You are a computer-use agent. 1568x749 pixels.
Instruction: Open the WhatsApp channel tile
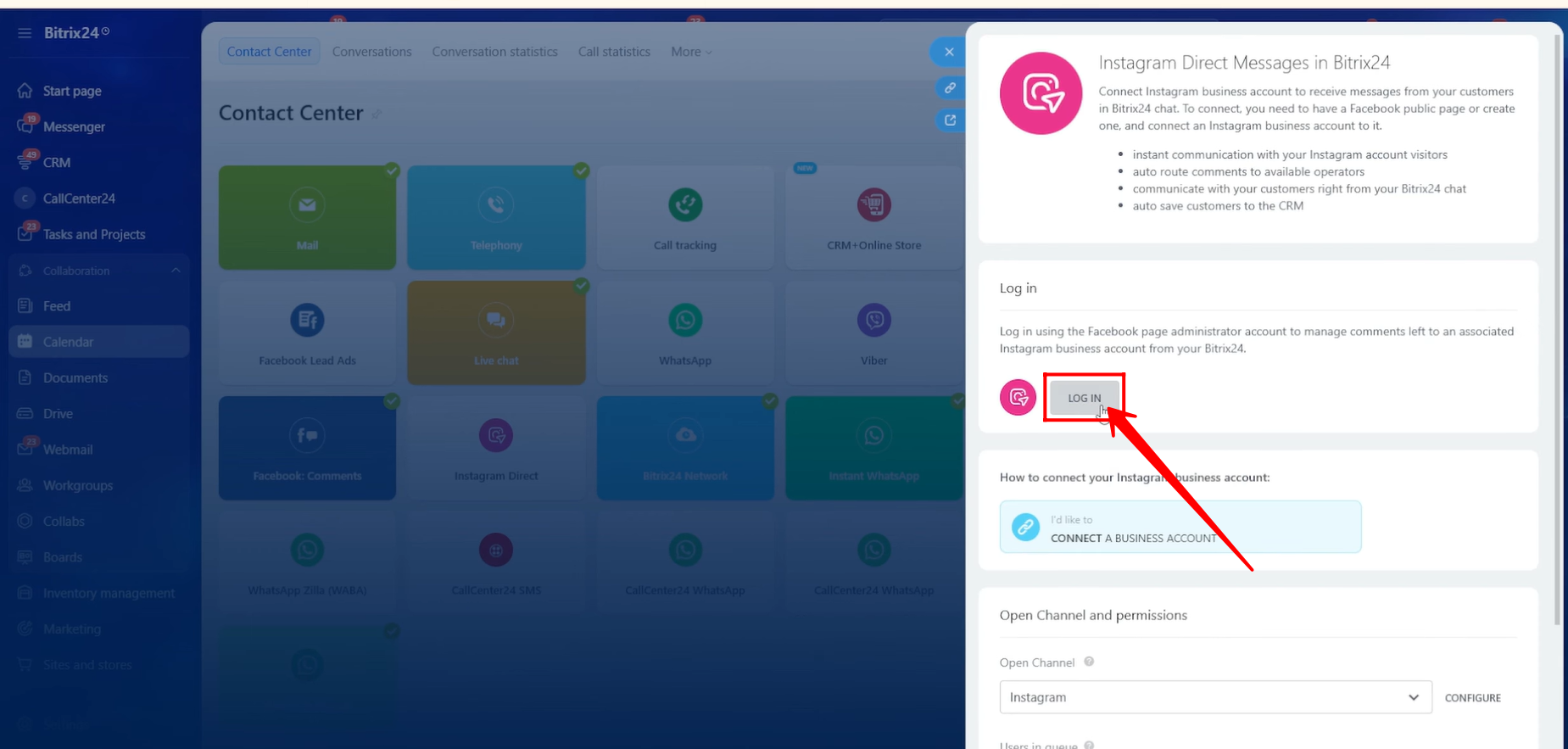click(x=684, y=333)
